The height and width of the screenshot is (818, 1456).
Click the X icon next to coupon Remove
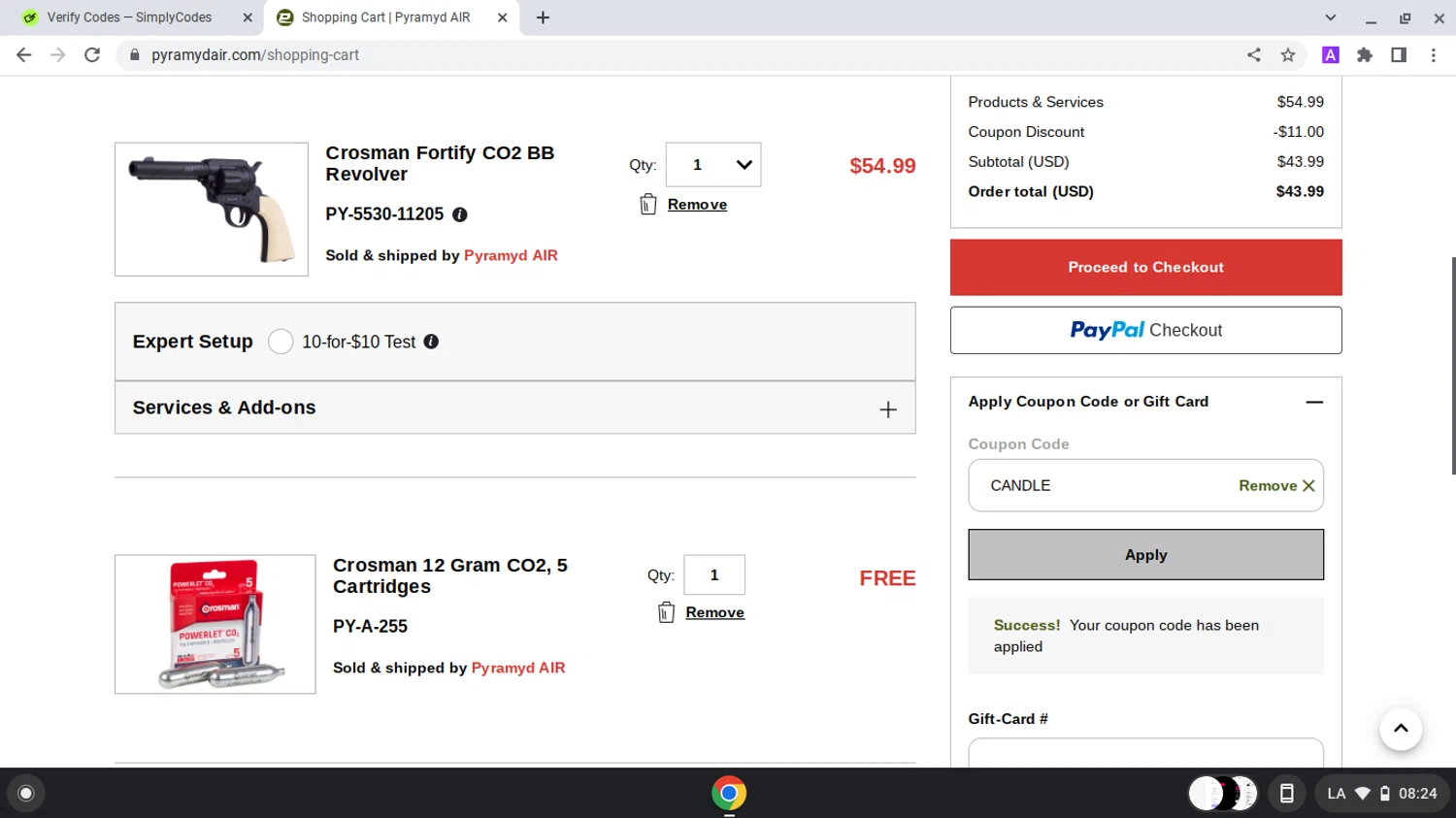click(x=1308, y=485)
